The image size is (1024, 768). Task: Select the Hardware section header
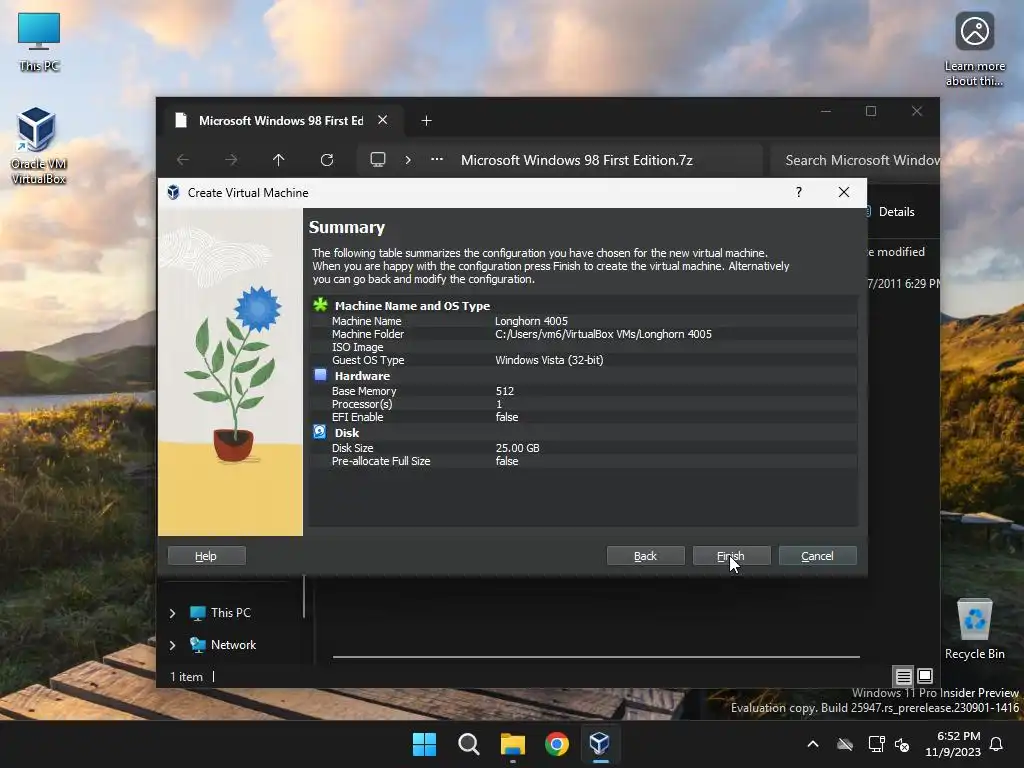click(362, 376)
